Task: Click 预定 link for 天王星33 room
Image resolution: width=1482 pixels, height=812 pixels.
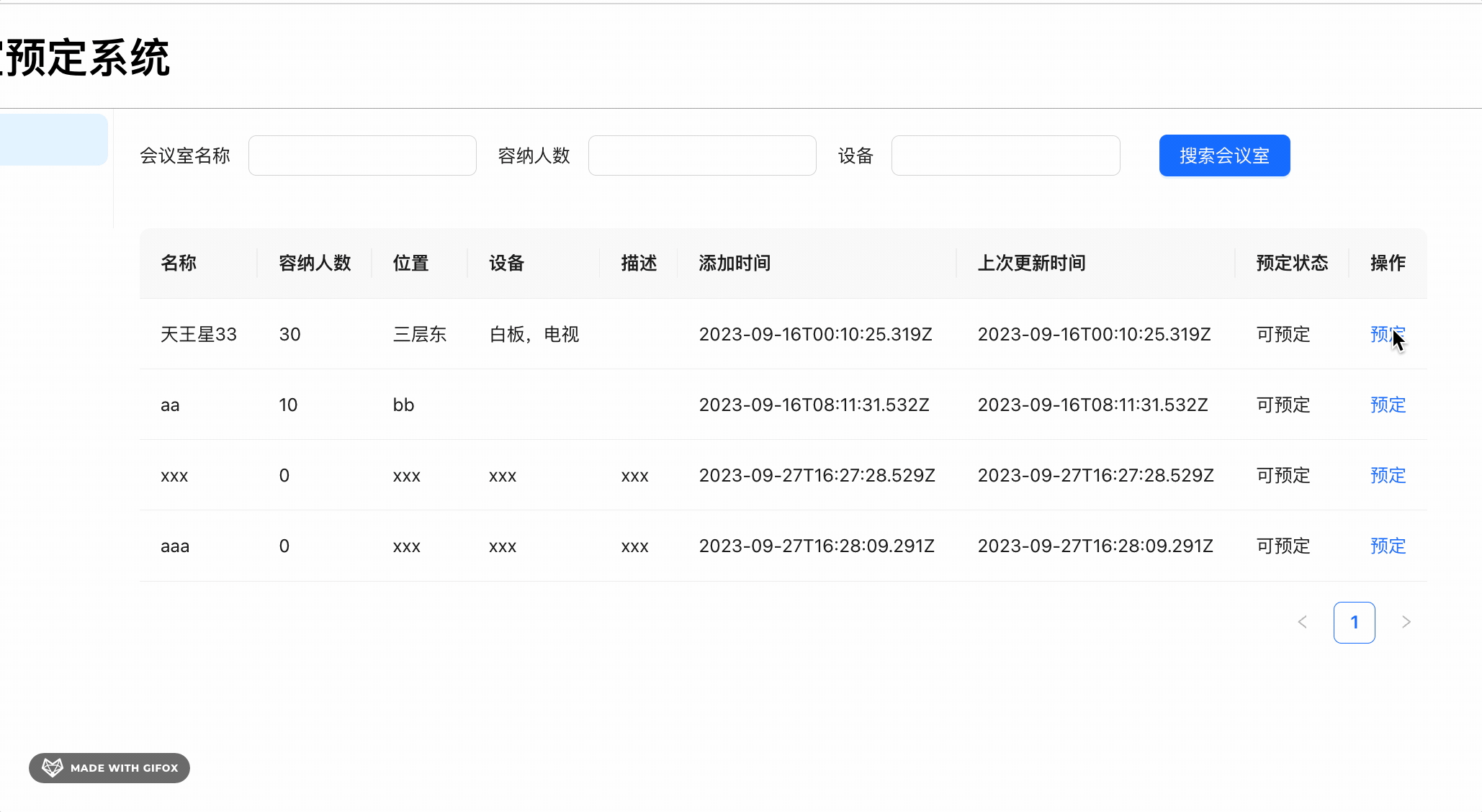Action: pyautogui.click(x=1387, y=334)
